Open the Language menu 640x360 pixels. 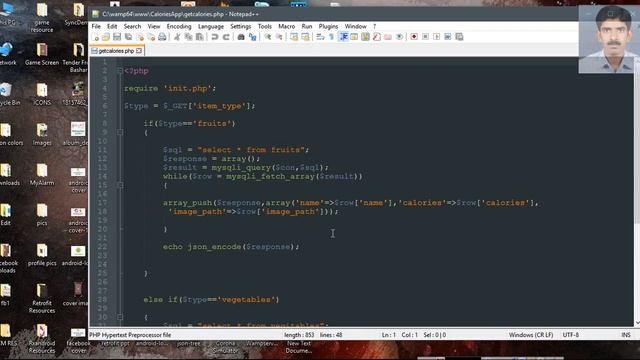pos(211,26)
